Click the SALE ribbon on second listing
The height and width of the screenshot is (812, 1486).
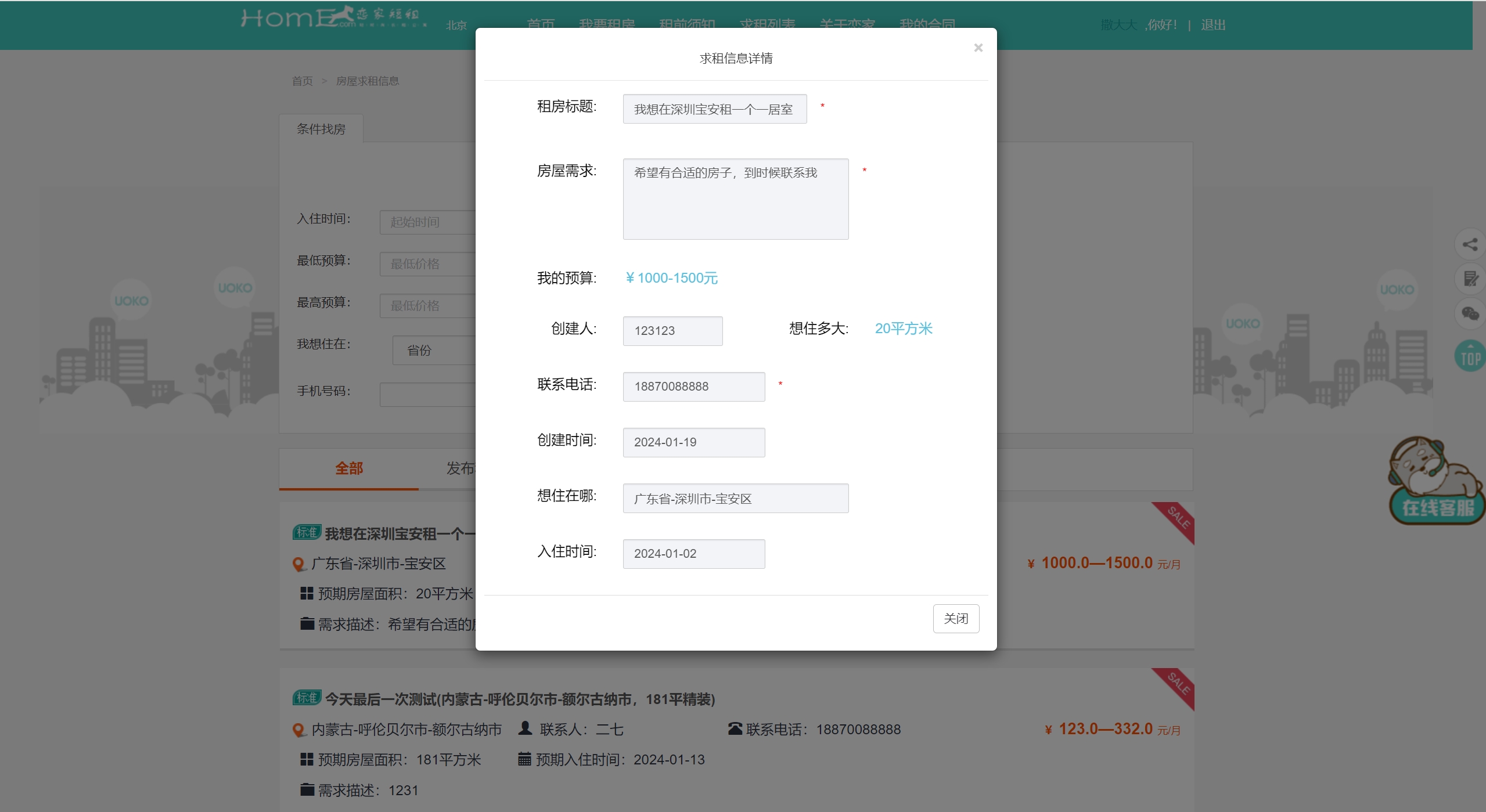point(1178,684)
